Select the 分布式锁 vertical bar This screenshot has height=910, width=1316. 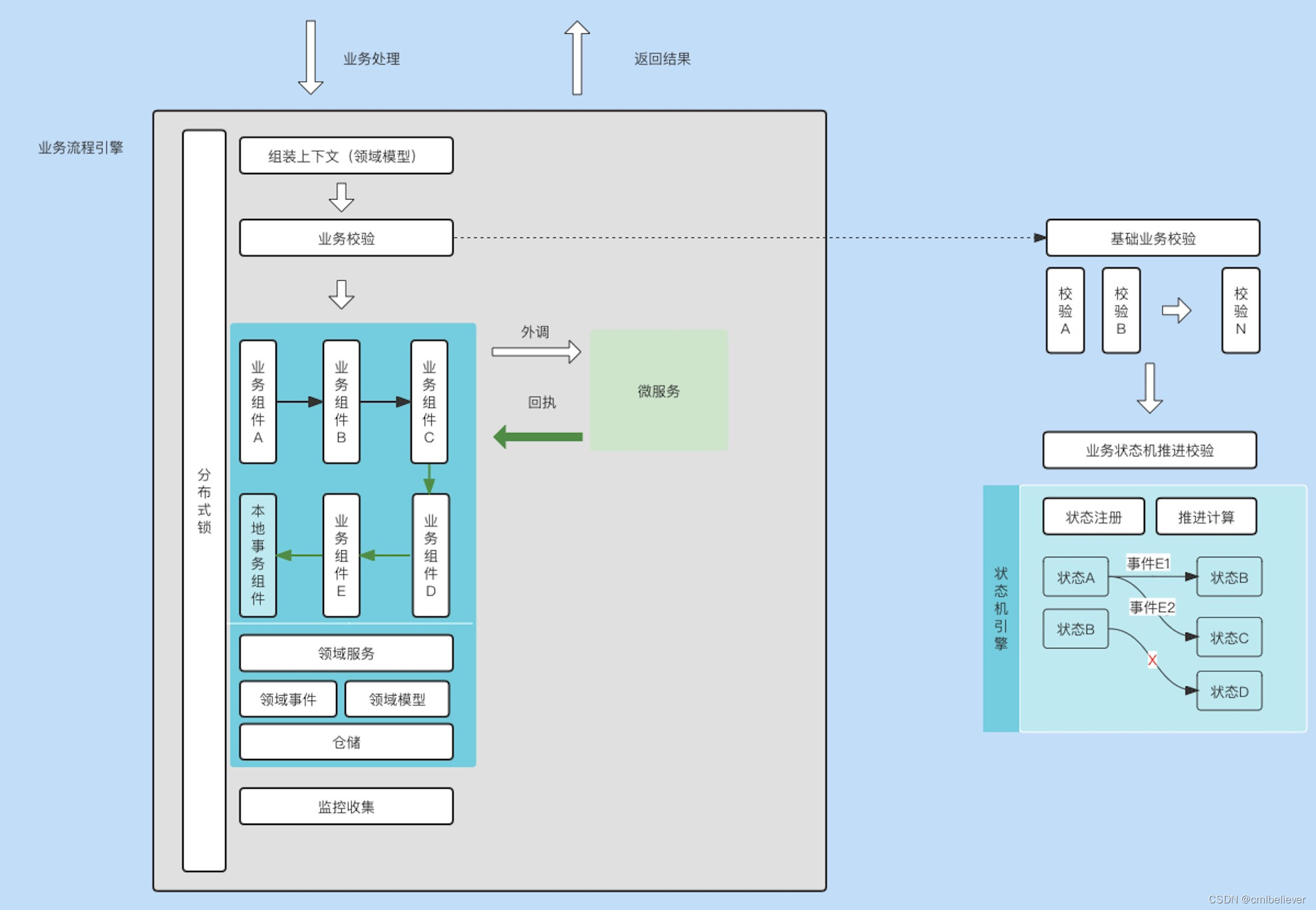coord(204,500)
